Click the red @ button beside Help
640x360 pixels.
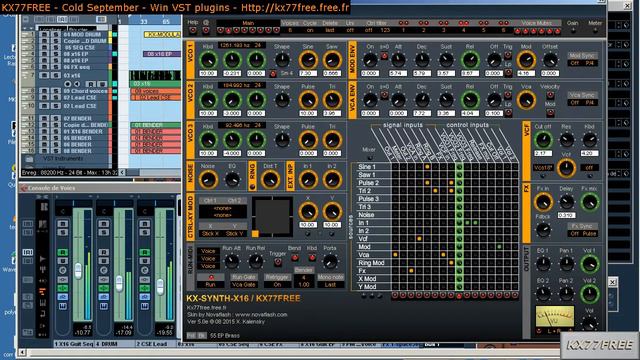click(x=206, y=30)
